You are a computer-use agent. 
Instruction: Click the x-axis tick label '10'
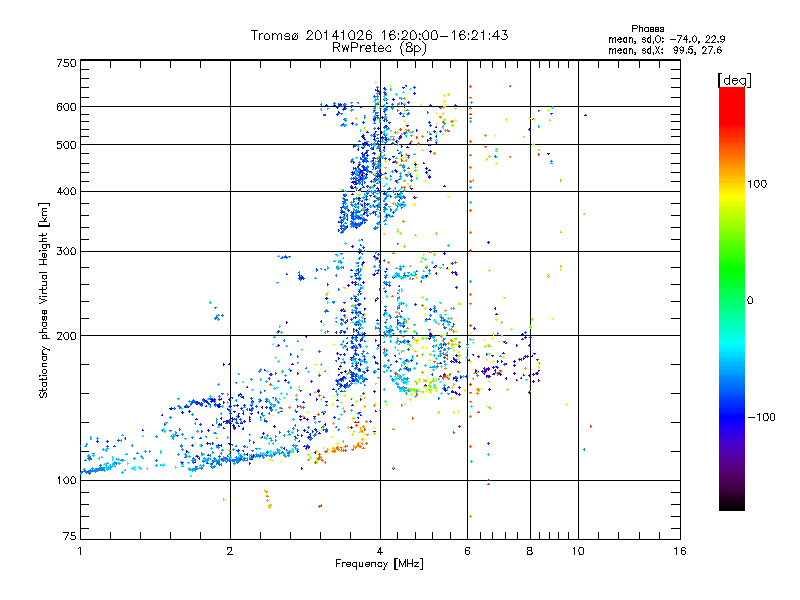578,551
